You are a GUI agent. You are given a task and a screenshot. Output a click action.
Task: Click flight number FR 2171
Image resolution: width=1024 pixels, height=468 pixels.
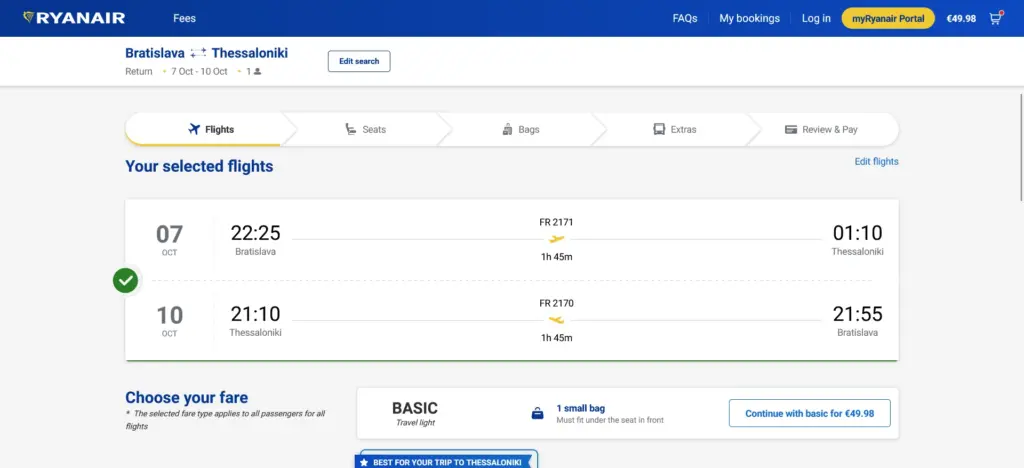coord(556,222)
